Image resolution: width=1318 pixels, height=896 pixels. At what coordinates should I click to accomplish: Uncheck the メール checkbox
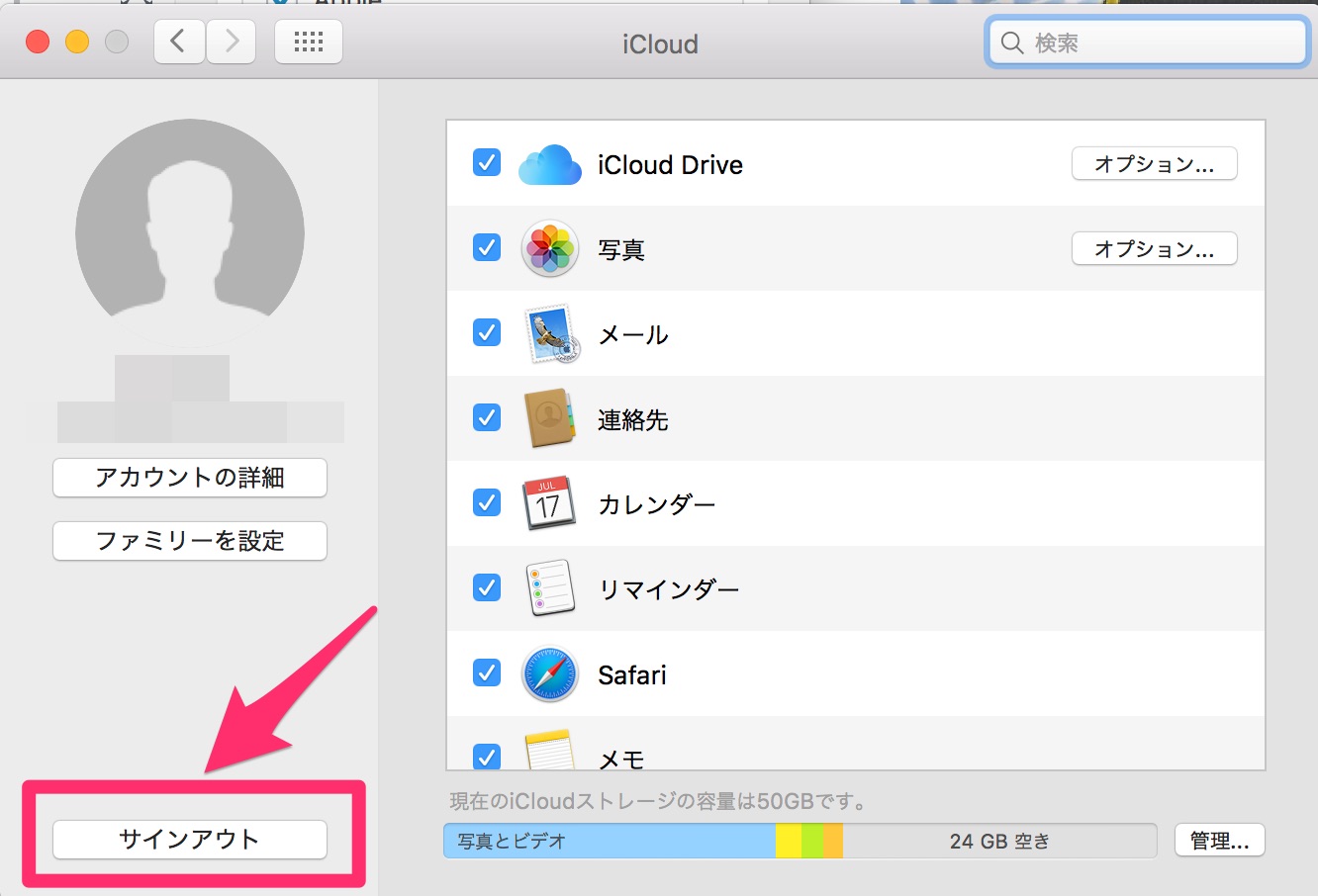pyautogui.click(x=487, y=332)
